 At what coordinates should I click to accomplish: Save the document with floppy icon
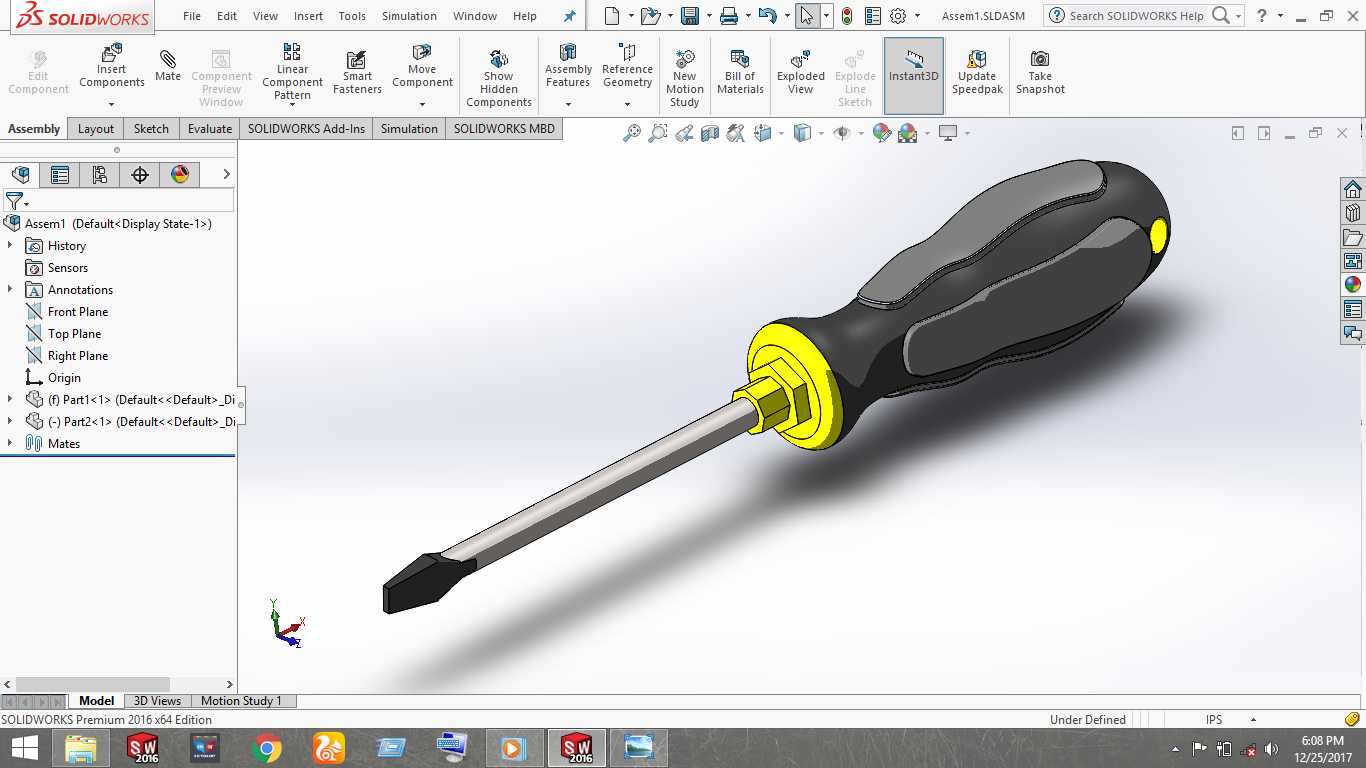689,16
